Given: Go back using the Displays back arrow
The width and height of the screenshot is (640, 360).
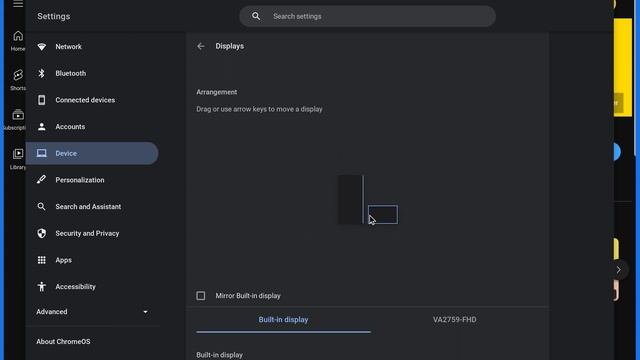Looking at the screenshot, I should (x=201, y=46).
